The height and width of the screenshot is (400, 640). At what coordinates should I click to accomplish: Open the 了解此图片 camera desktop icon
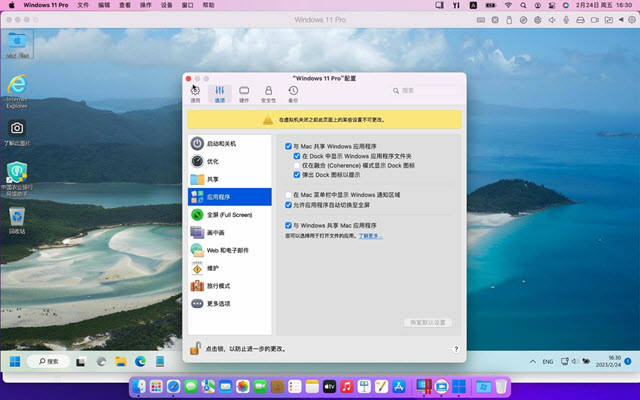[x=17, y=133]
